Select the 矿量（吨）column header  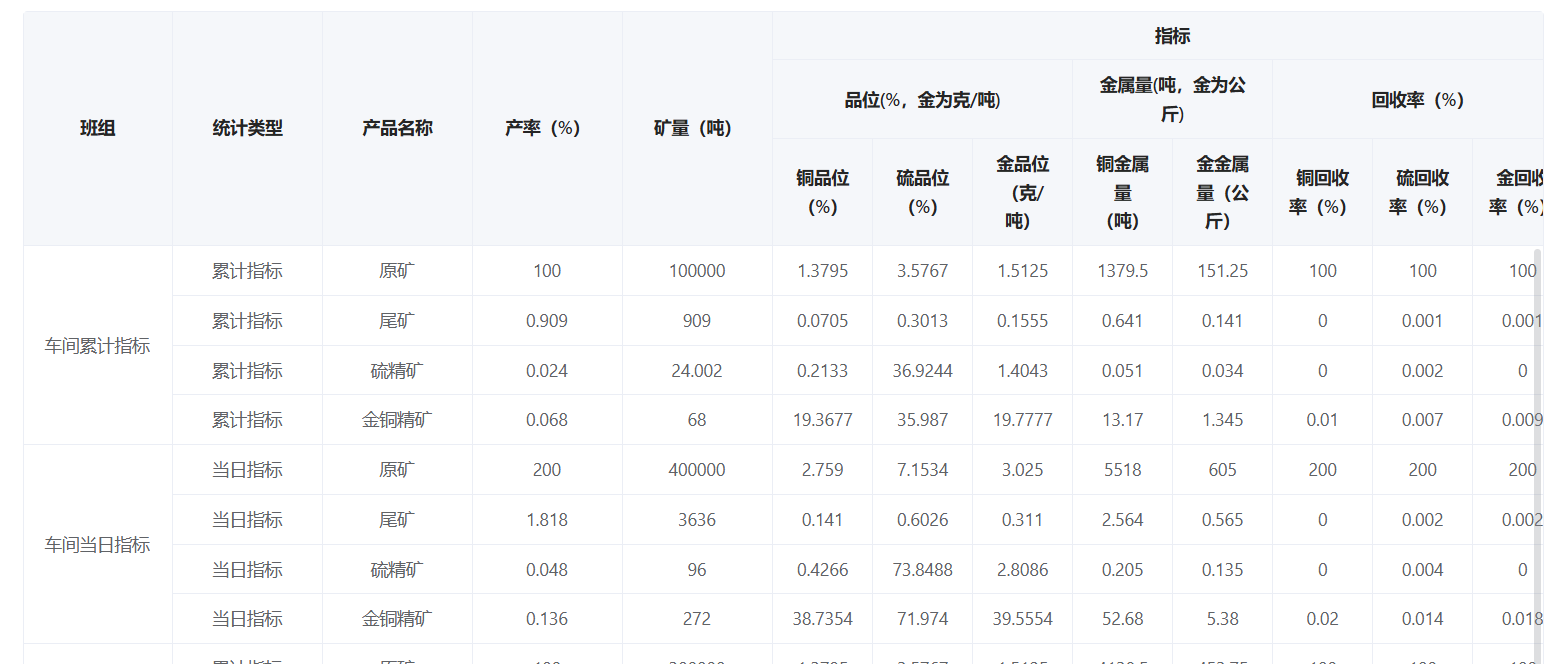point(697,128)
